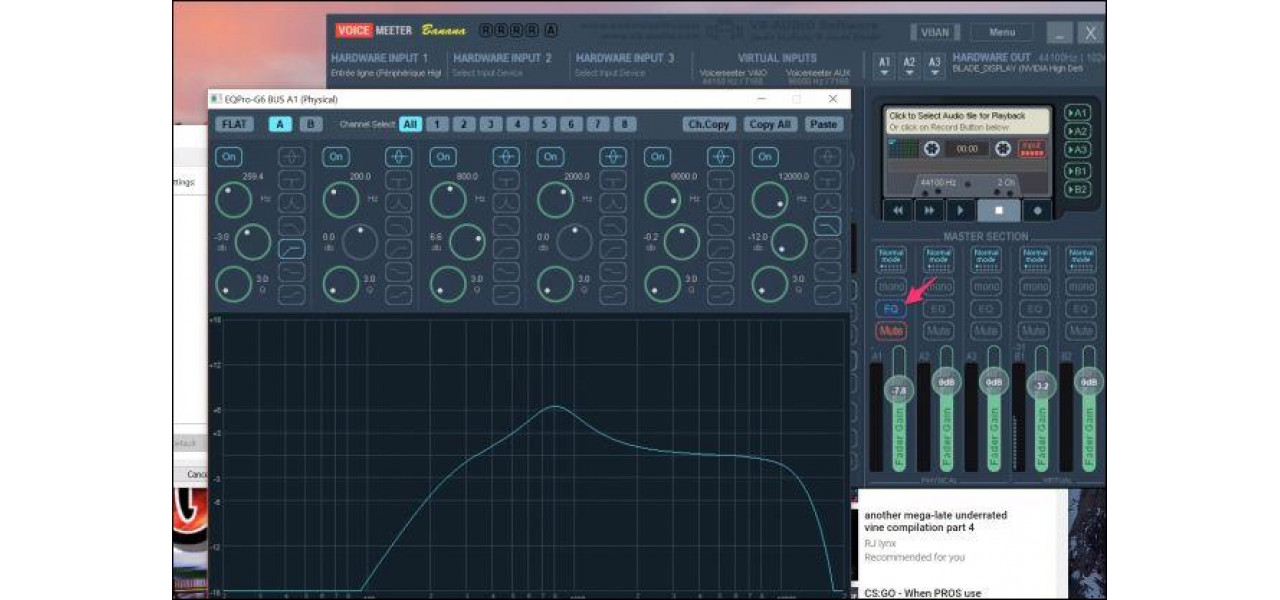Image resolution: width=1280 pixels, height=600 pixels.
Task: Toggle the On switch for the 800 Hz band
Action: coord(443,157)
